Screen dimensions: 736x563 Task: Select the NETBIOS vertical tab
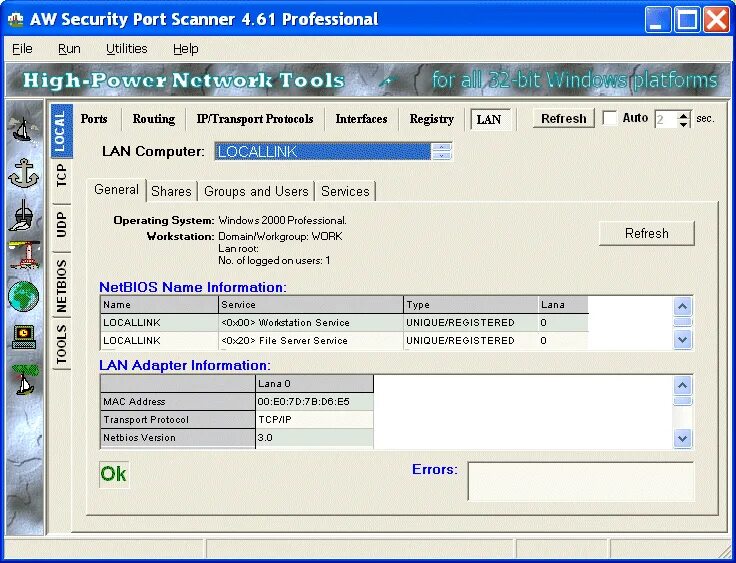tap(61, 286)
